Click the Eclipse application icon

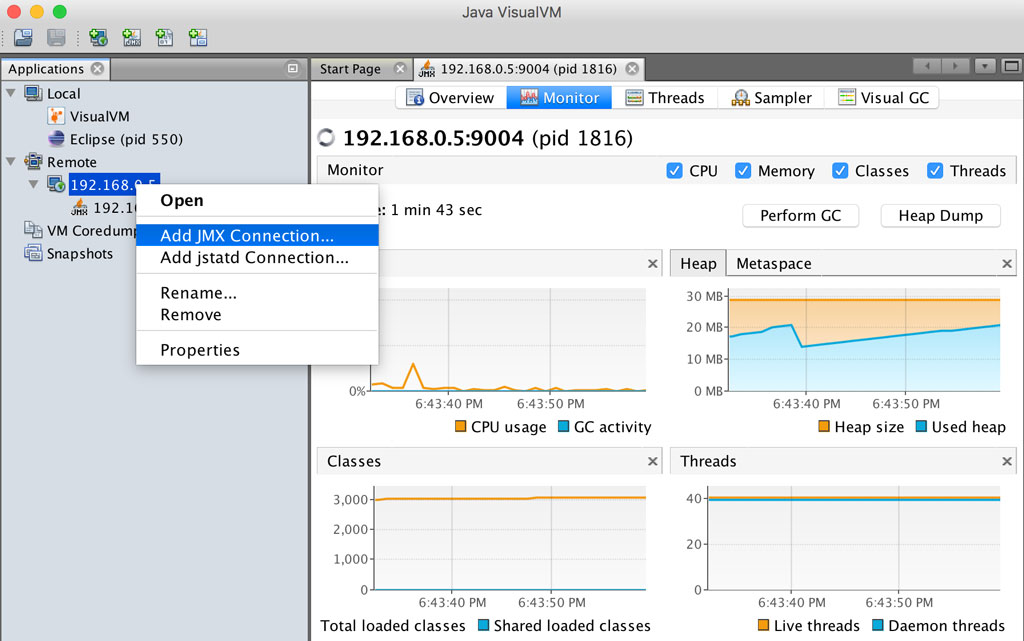click(x=56, y=139)
